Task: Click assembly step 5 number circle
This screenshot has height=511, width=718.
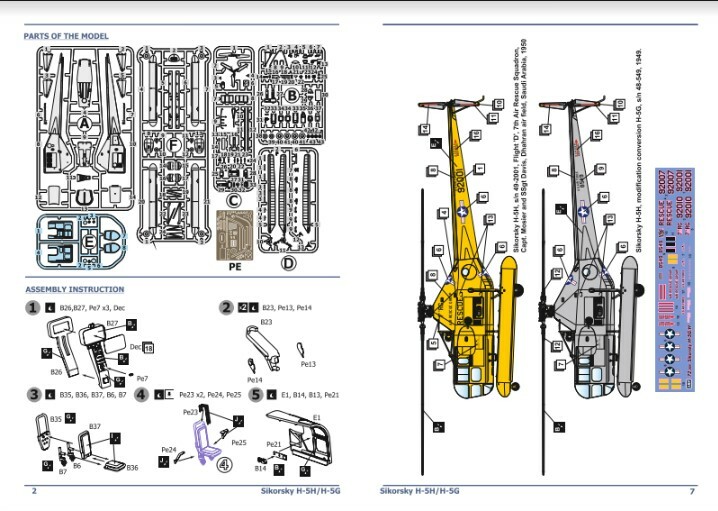Action: point(255,394)
